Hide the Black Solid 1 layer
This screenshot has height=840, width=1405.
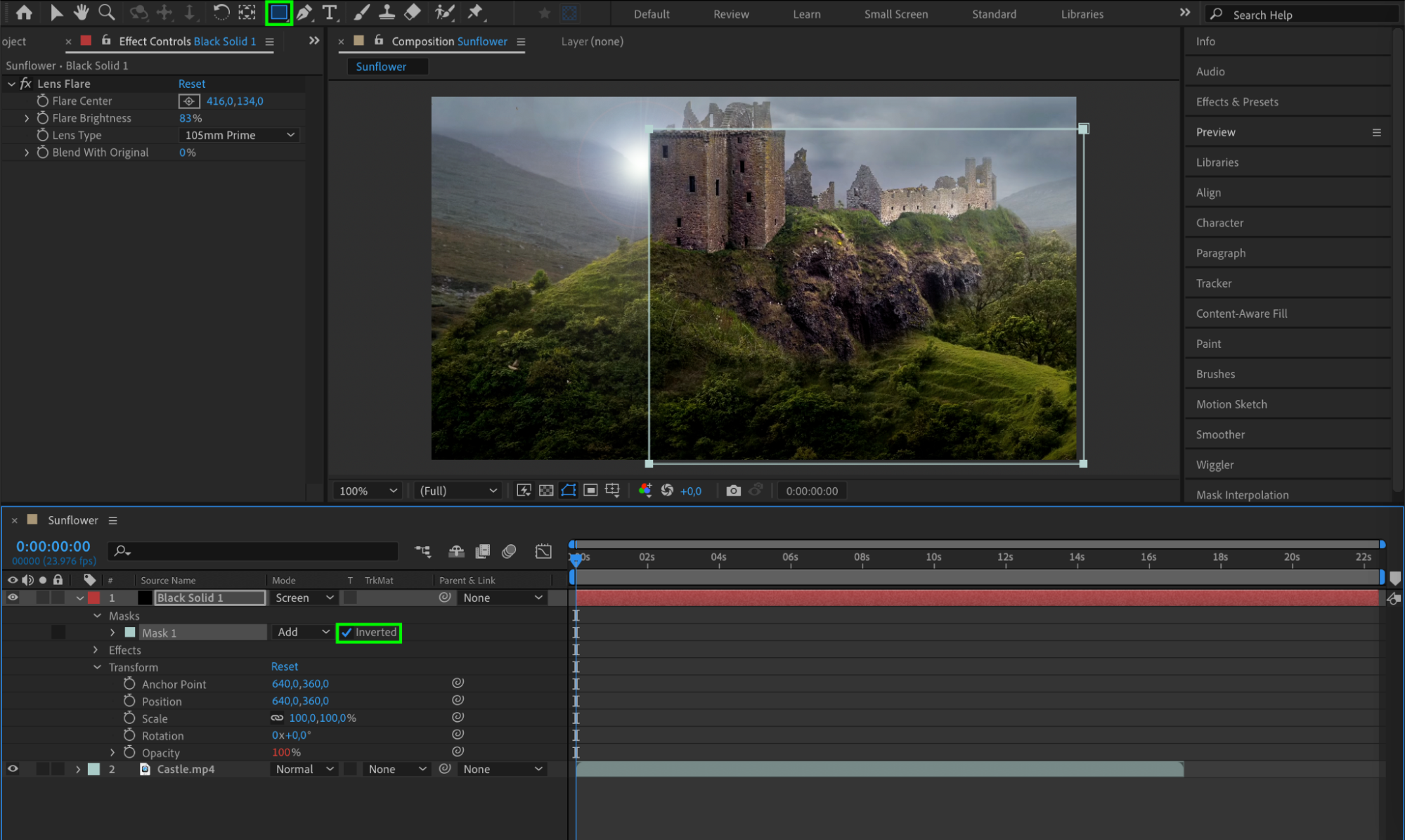point(13,597)
